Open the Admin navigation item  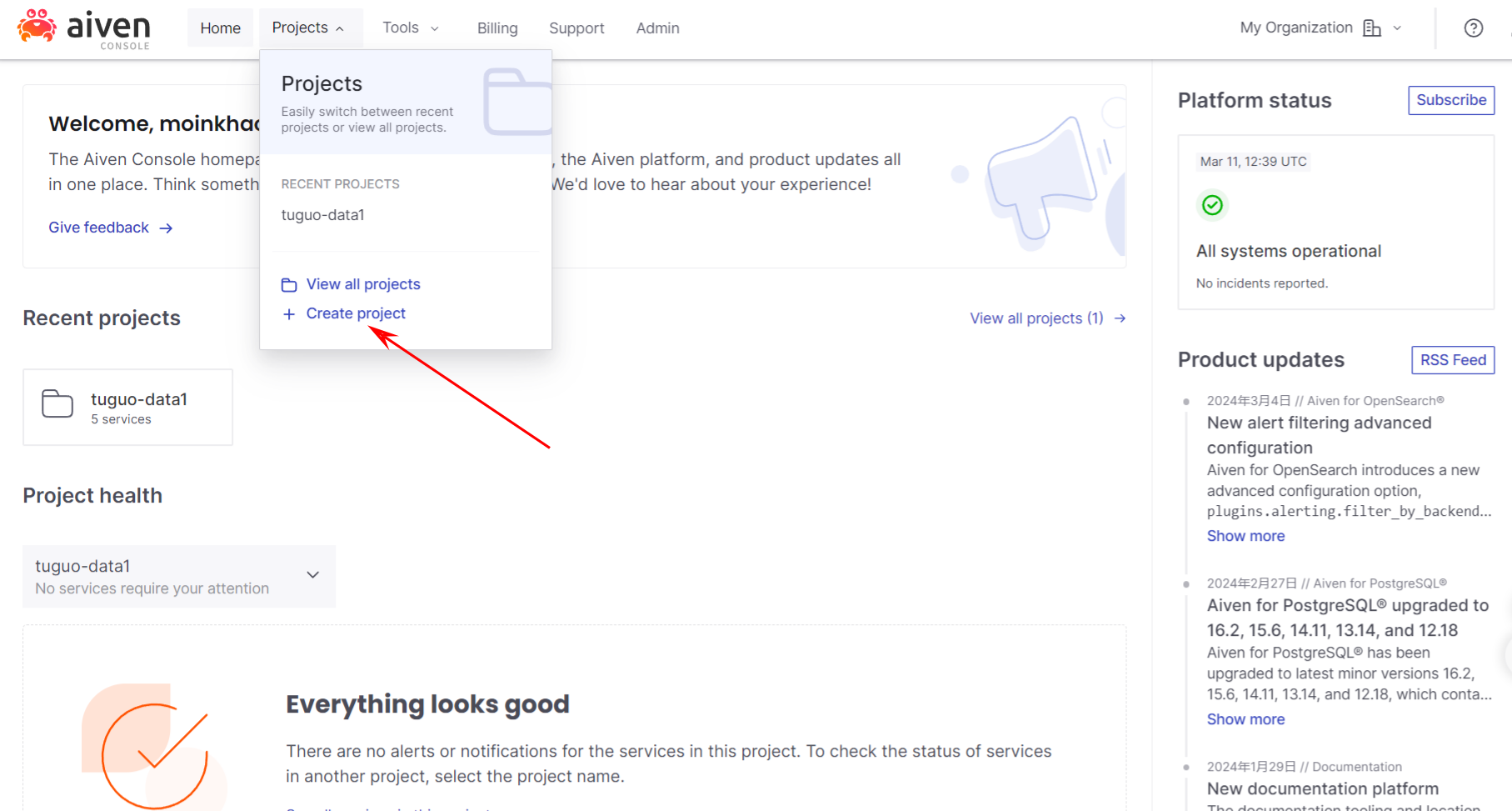(x=657, y=28)
